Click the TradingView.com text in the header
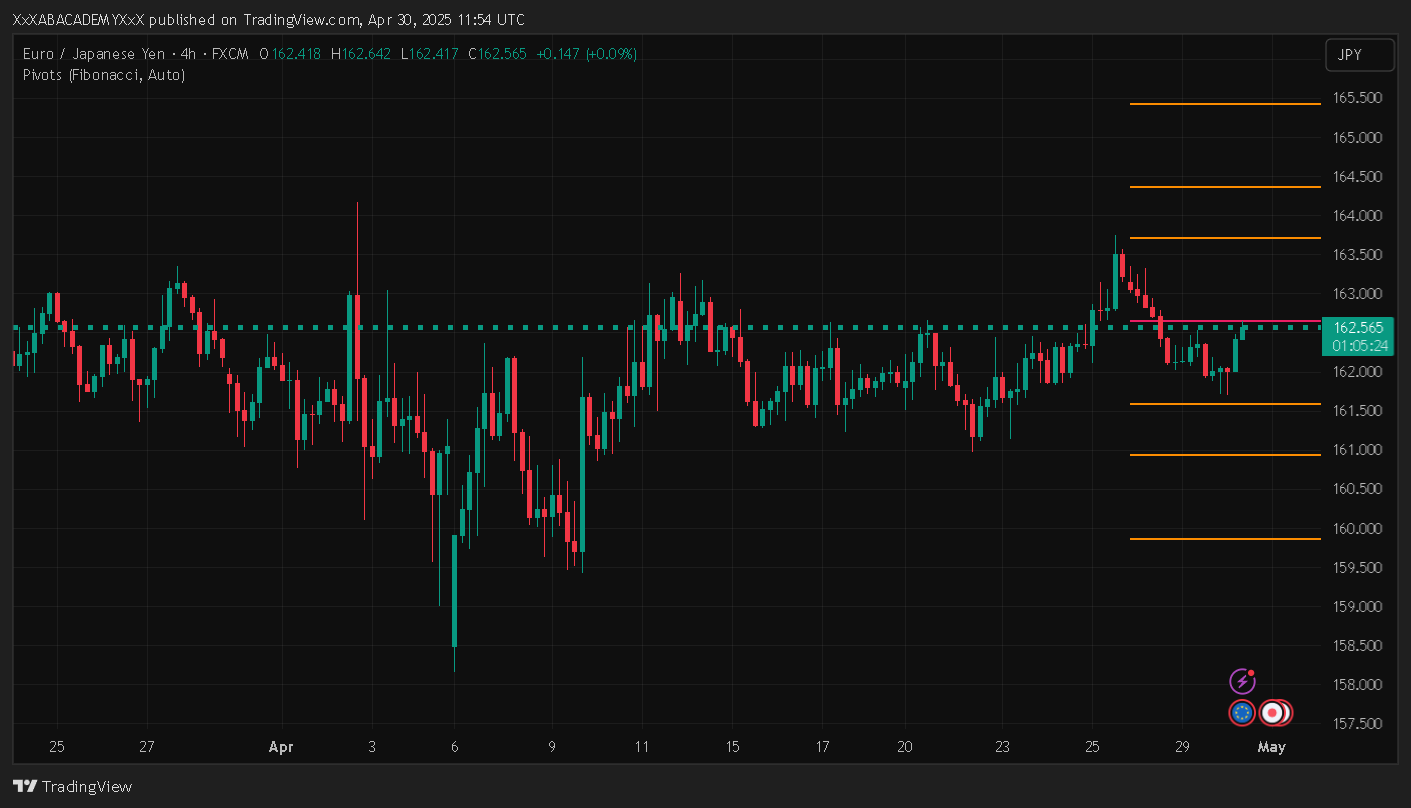The height and width of the screenshot is (808, 1411). pos(301,20)
